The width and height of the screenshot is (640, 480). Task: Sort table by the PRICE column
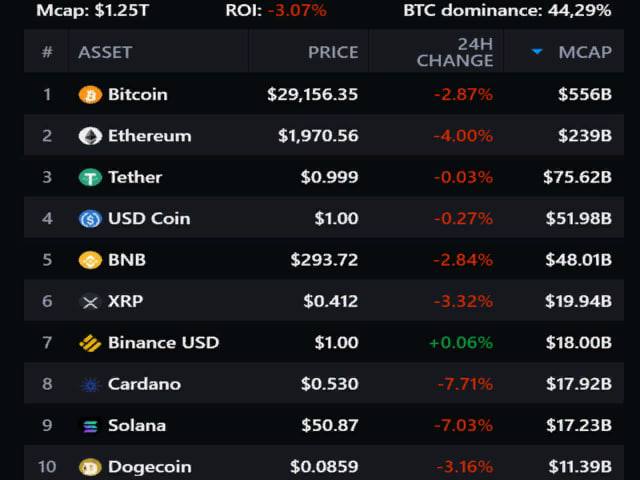[332, 52]
